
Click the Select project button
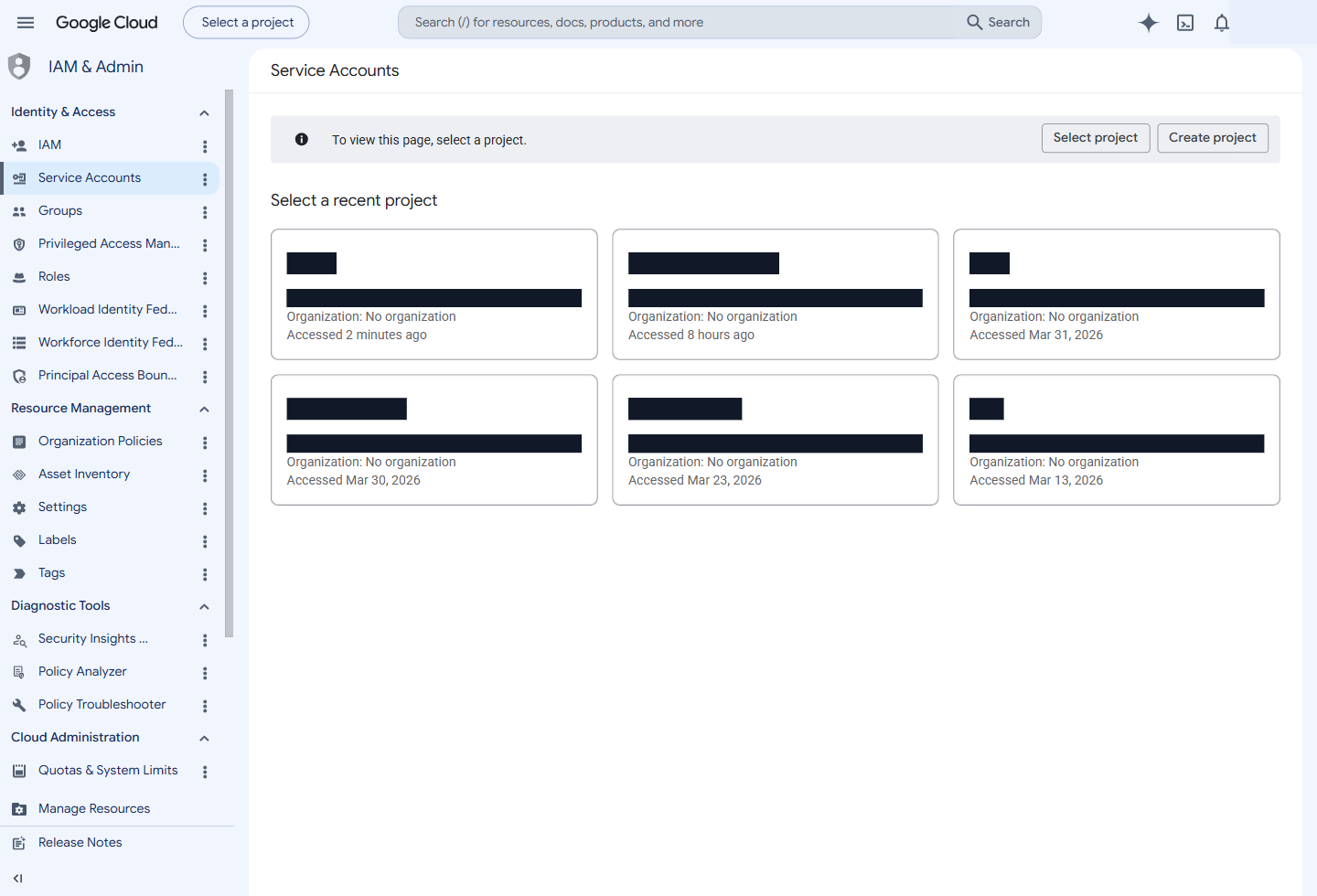pyautogui.click(x=1096, y=138)
